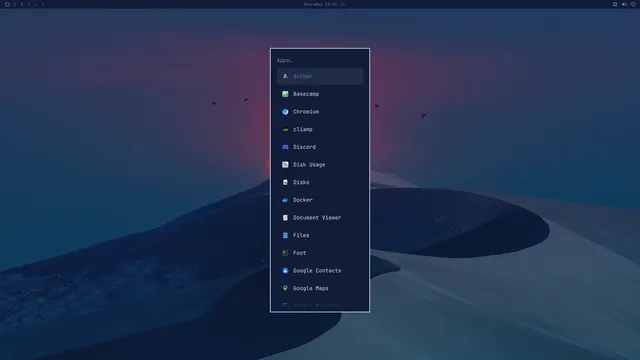Select the Disk Usage entry
Image resolution: width=640 pixels, height=360 pixels.
(320, 164)
